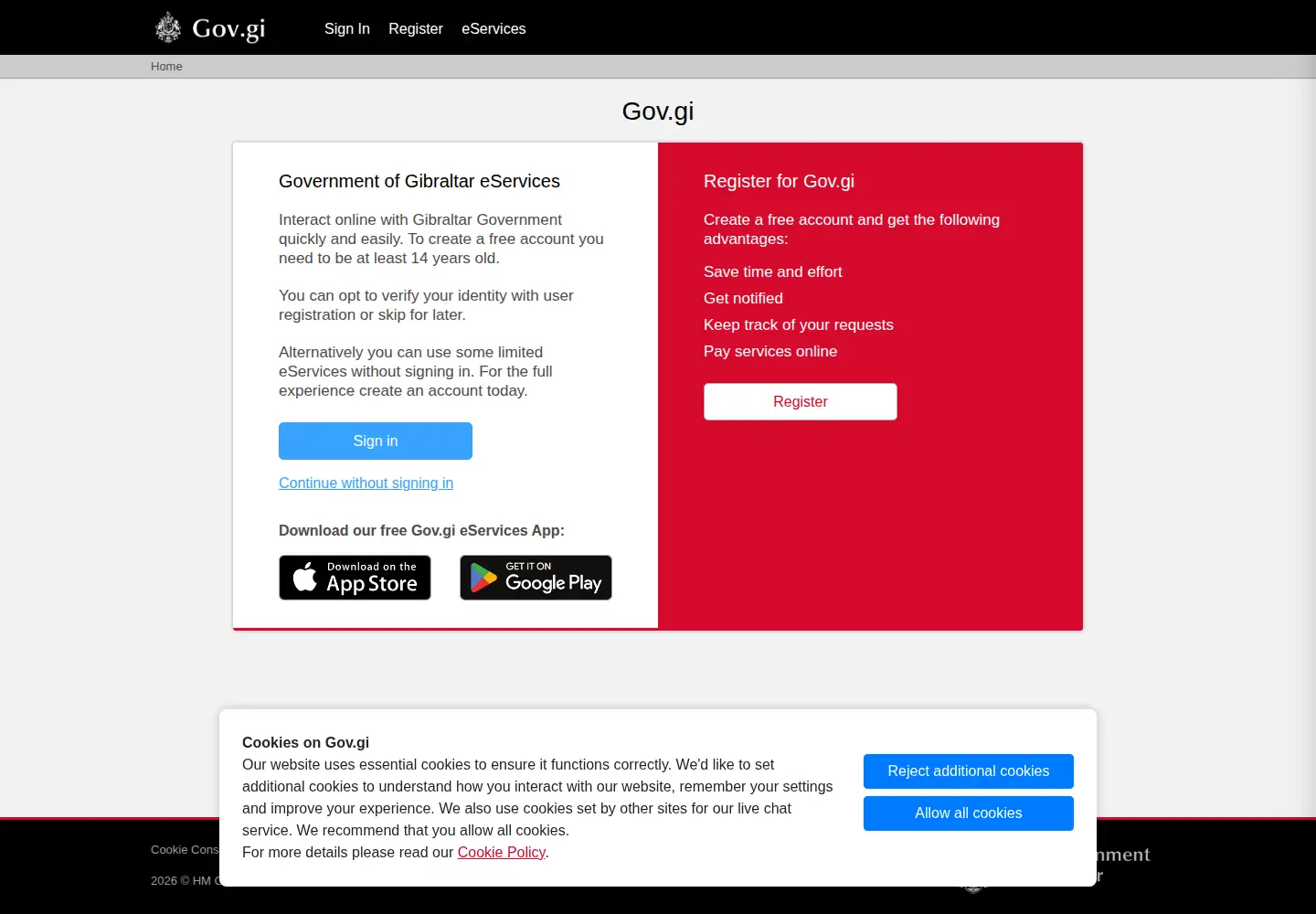
Task: Follow the Continue without signing in link
Action: pos(366,483)
